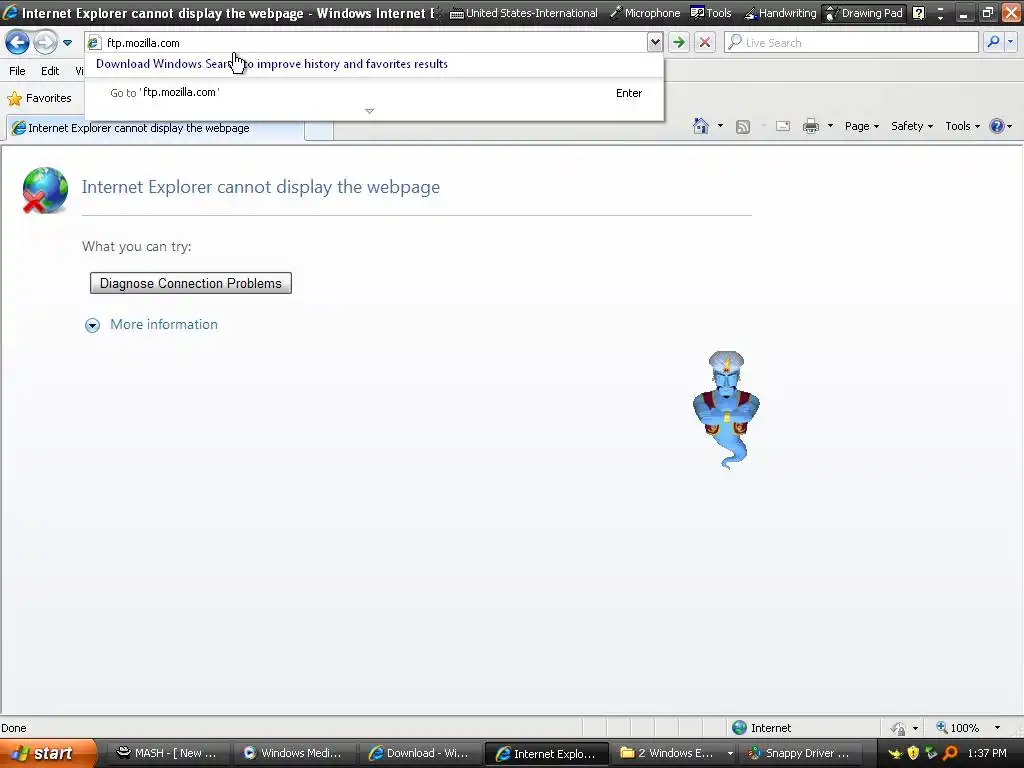The height and width of the screenshot is (768, 1024).
Task: Click the 100% zoom level button
Action: click(x=957, y=728)
